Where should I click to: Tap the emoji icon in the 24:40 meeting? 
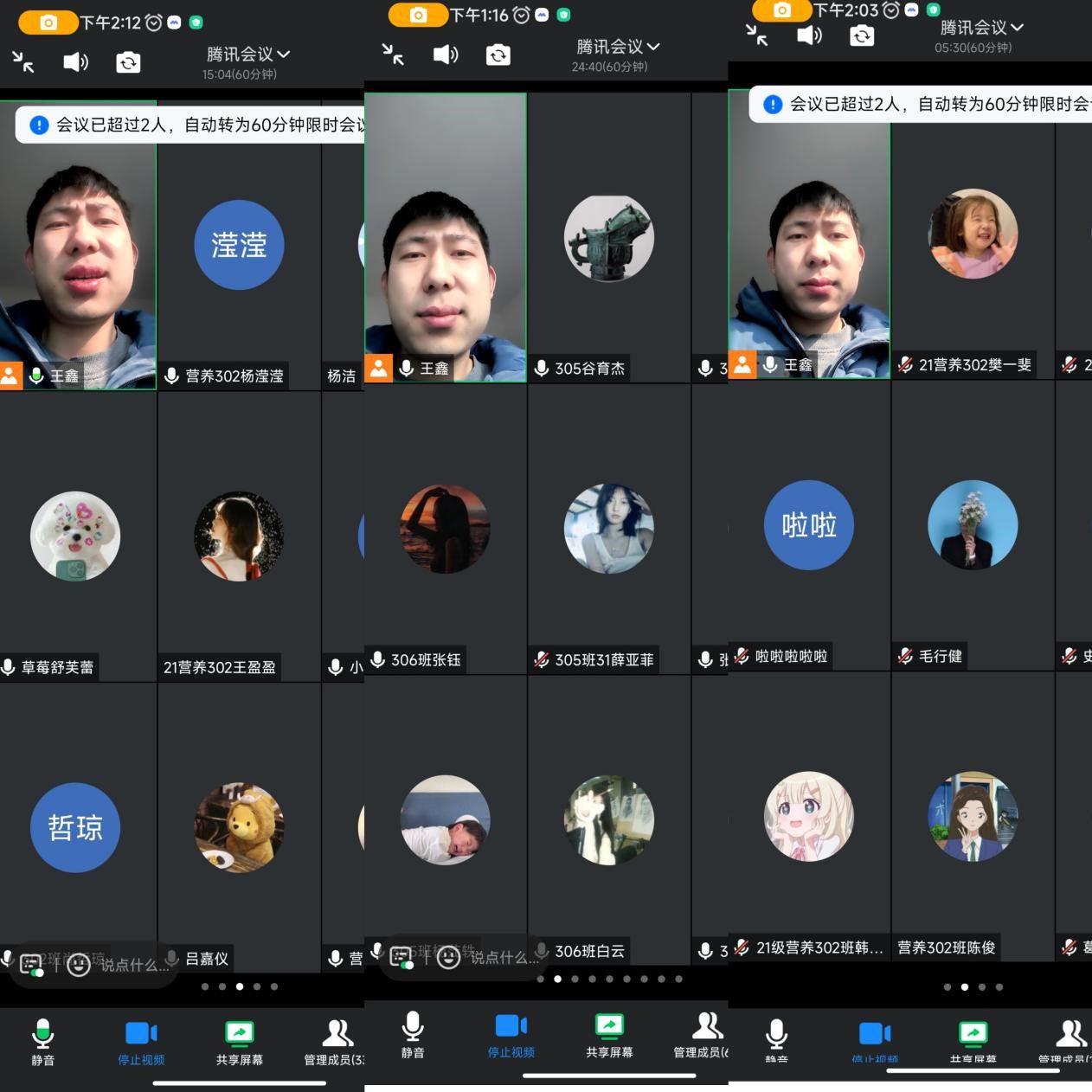(x=448, y=957)
